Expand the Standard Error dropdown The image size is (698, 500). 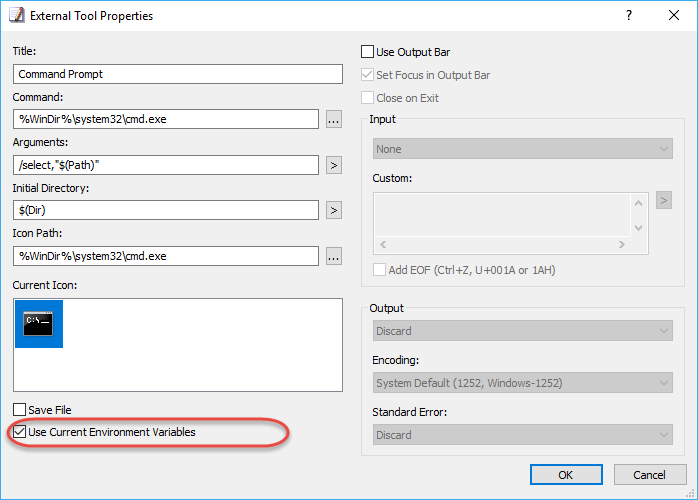[x=523, y=435]
